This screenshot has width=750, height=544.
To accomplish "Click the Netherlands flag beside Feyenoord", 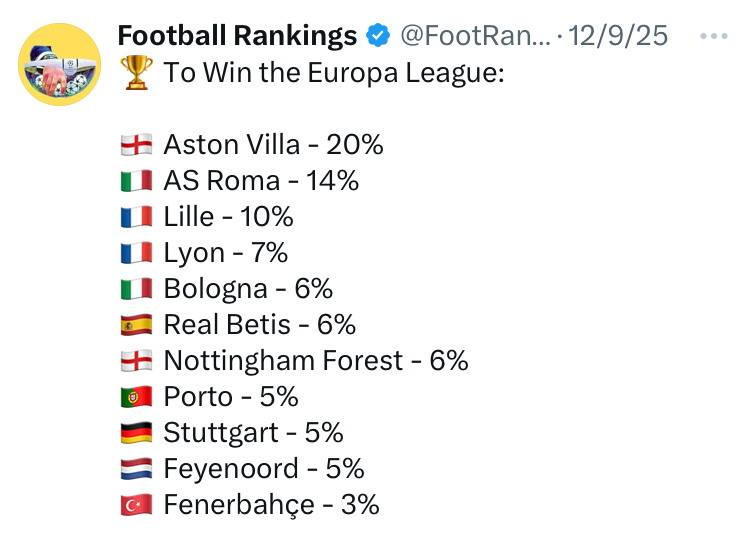I will [137, 468].
